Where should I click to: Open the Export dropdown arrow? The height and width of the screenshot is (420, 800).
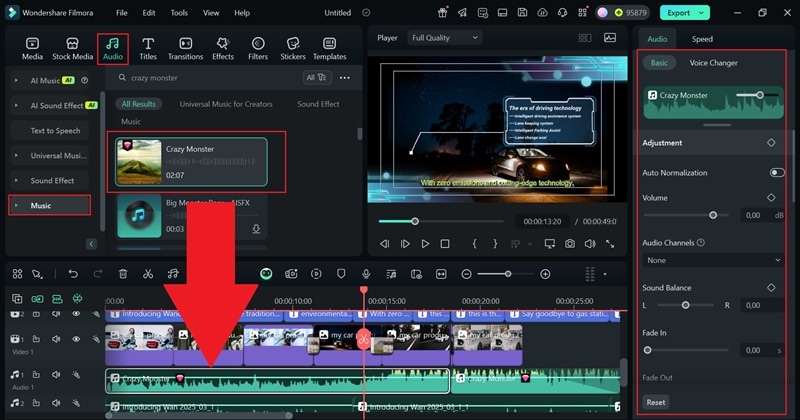pyautogui.click(x=702, y=13)
